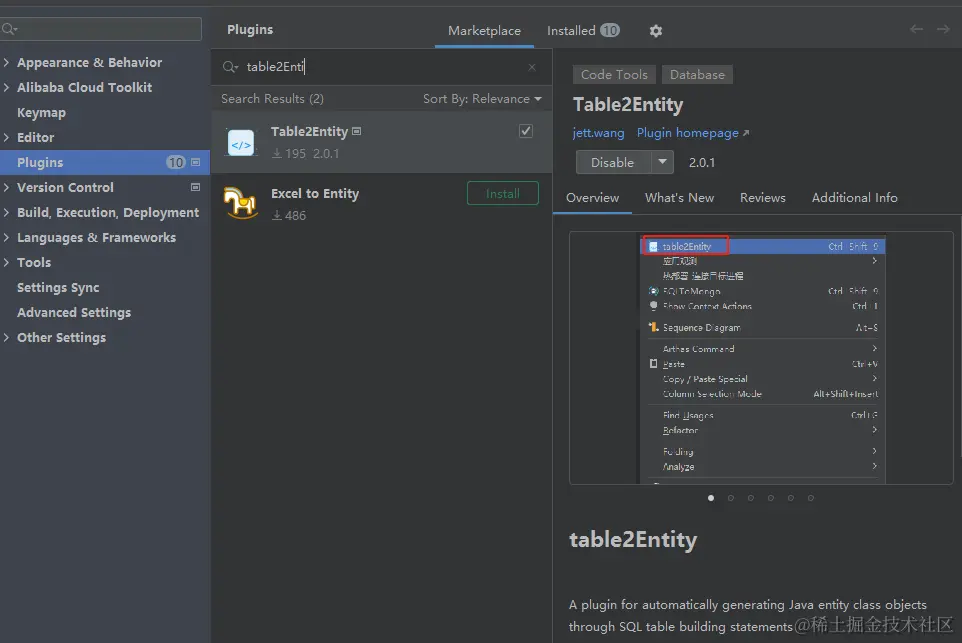Select the second carousel dot
The height and width of the screenshot is (643, 962).
click(731, 498)
